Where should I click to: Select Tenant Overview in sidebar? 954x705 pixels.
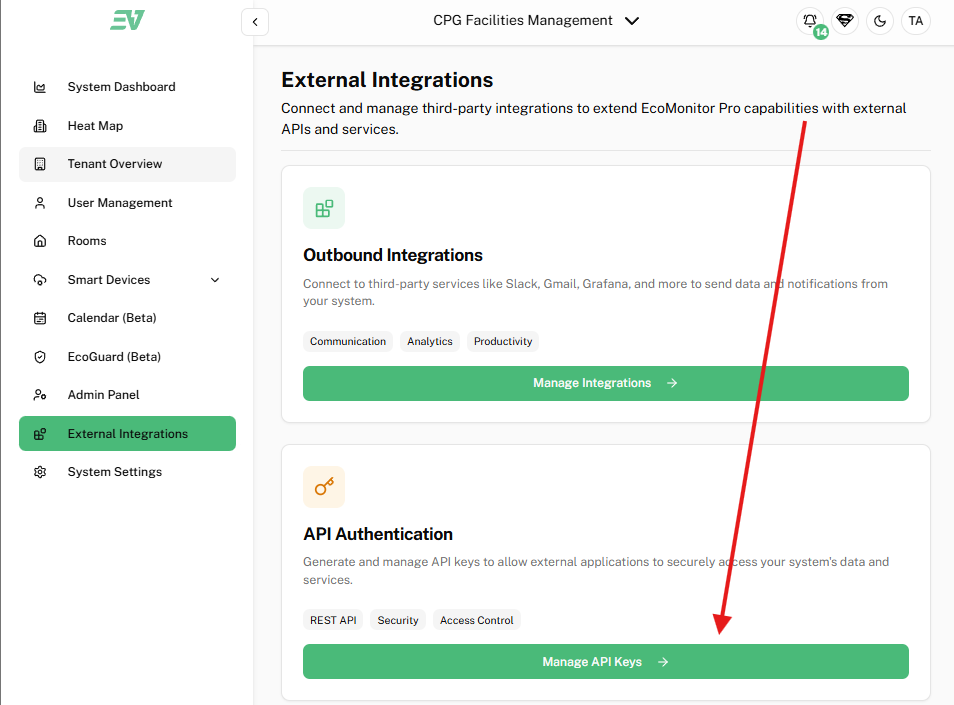(x=114, y=164)
